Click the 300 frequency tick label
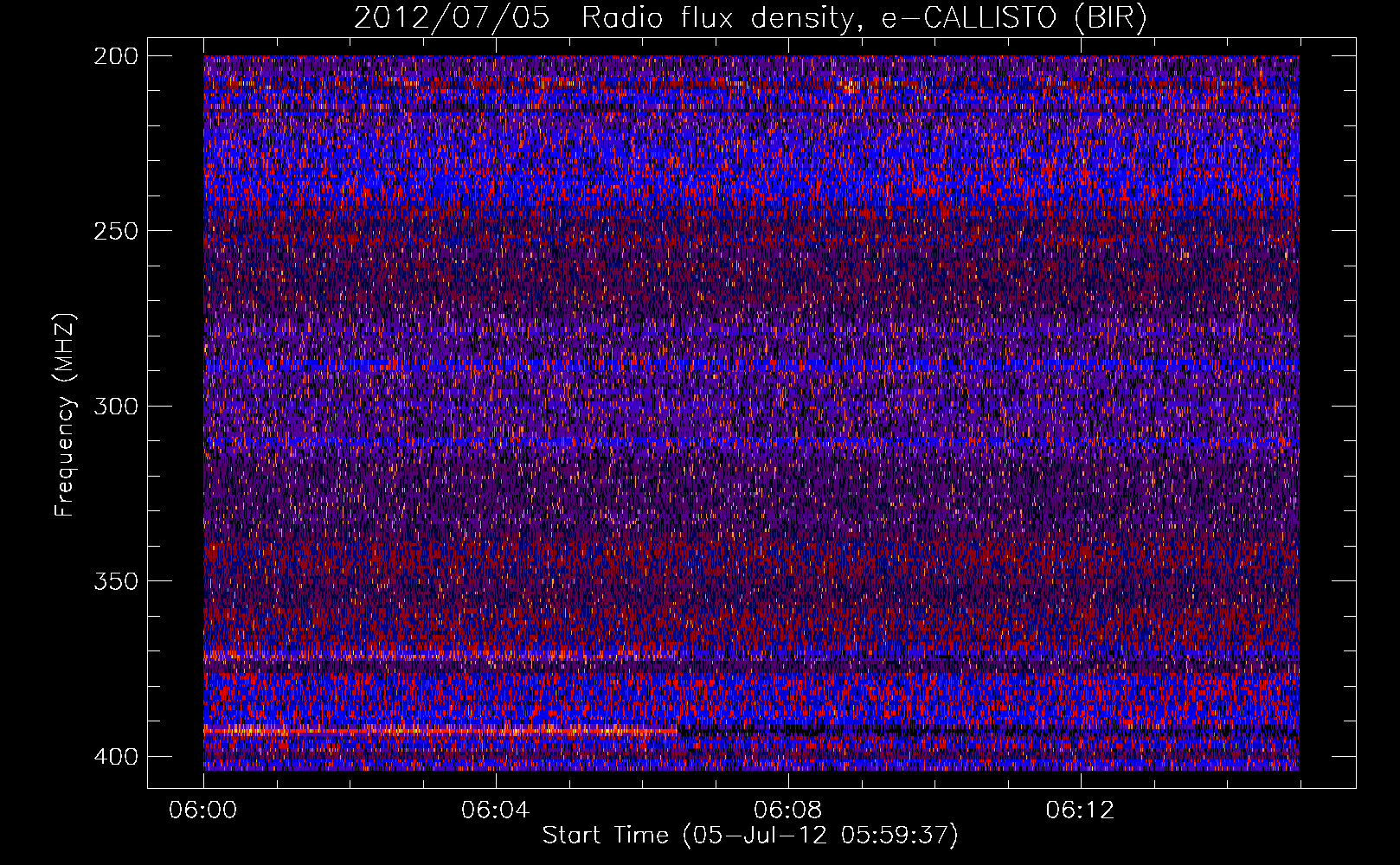The width and height of the screenshot is (1400, 865). pyautogui.click(x=115, y=406)
